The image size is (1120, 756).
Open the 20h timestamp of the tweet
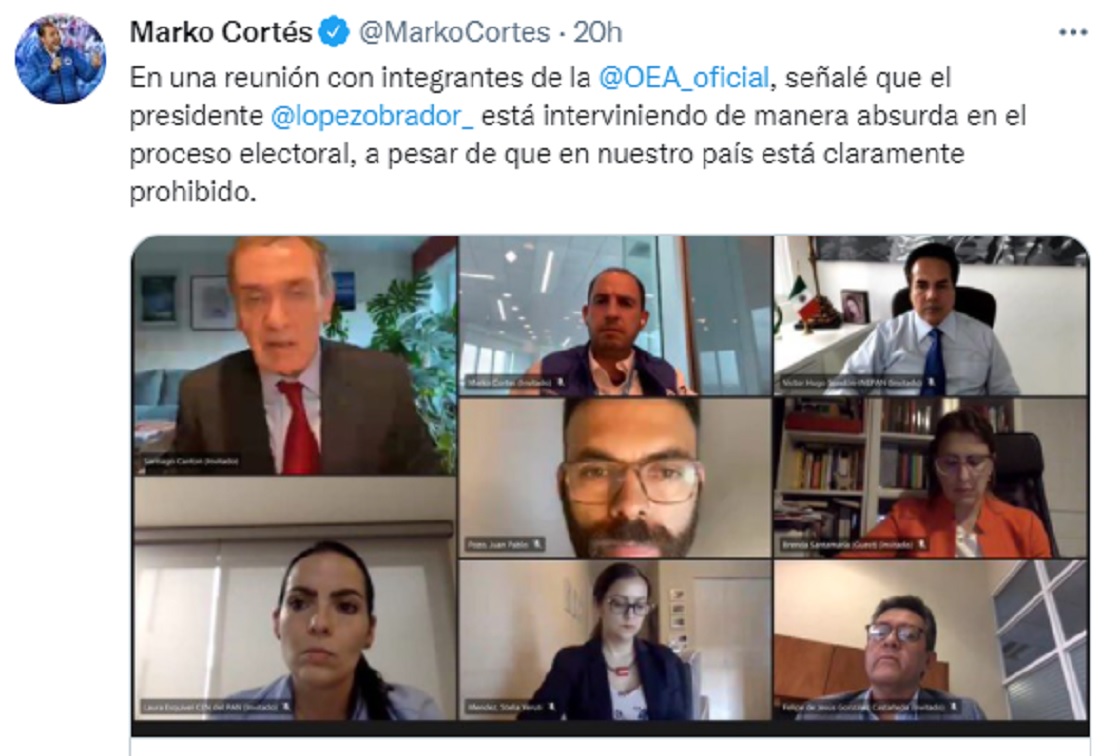pyautogui.click(x=598, y=32)
